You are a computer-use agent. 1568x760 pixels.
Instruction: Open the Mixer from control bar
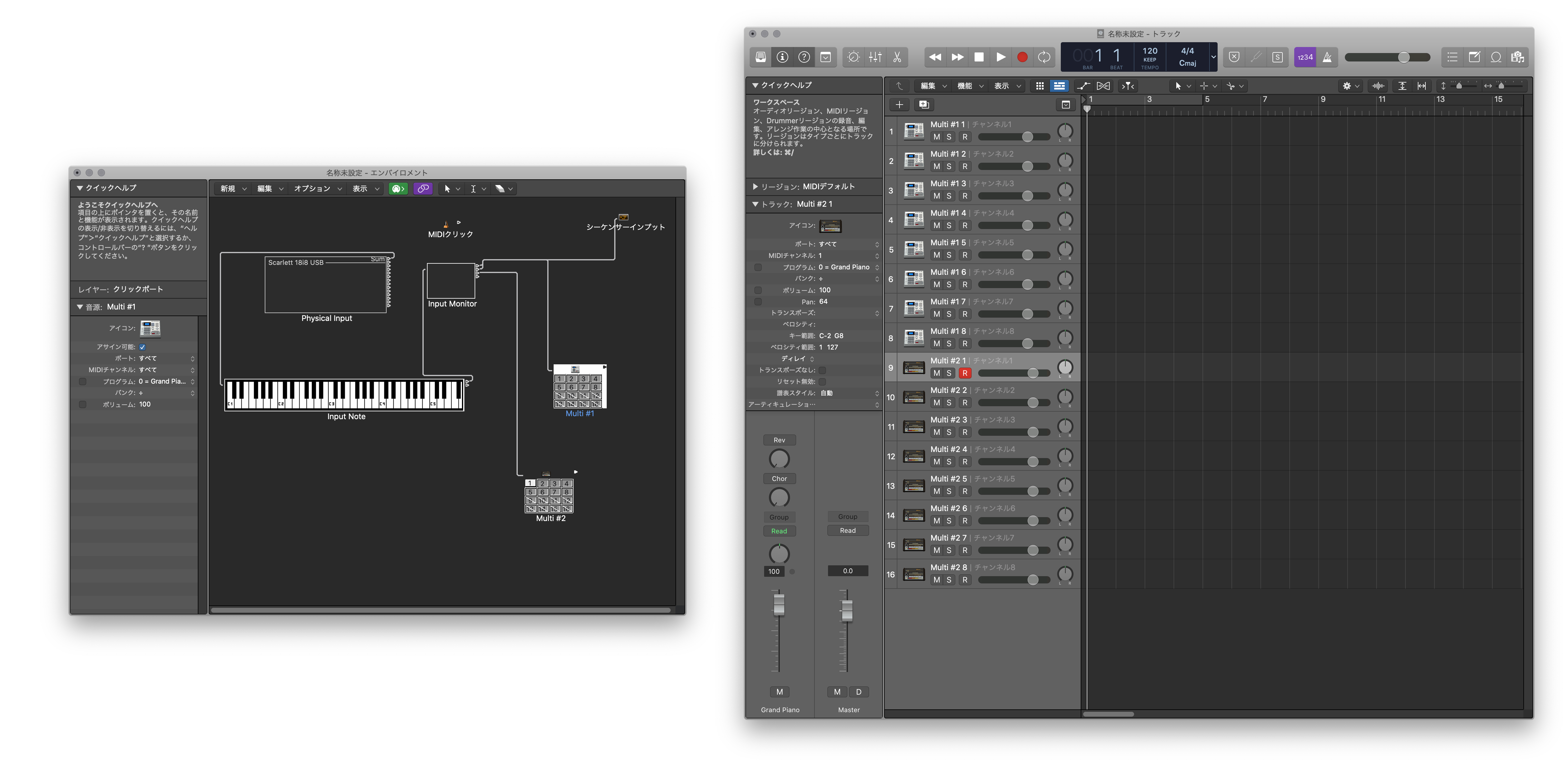[875, 57]
